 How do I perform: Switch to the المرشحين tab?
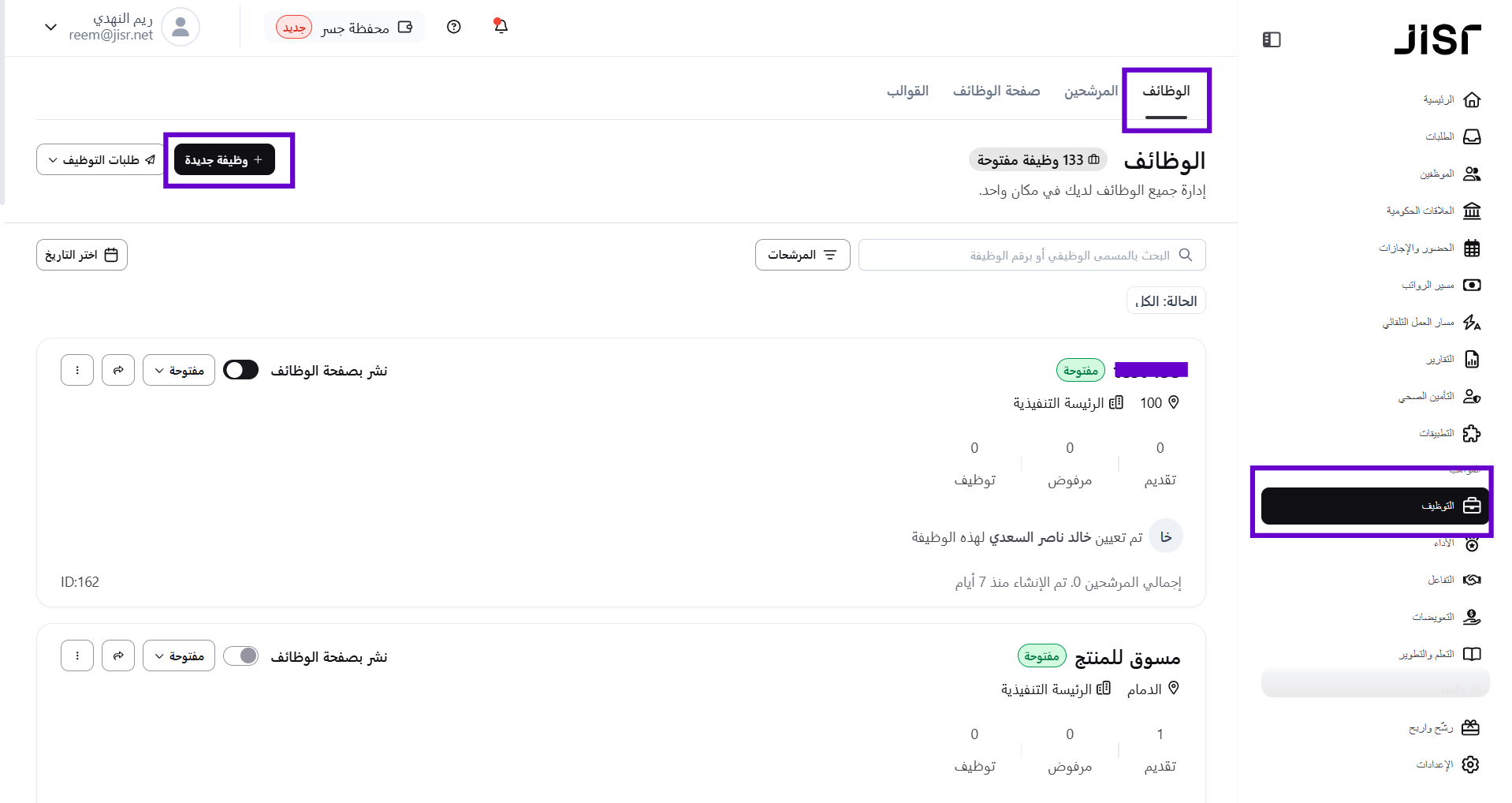pos(1090,92)
